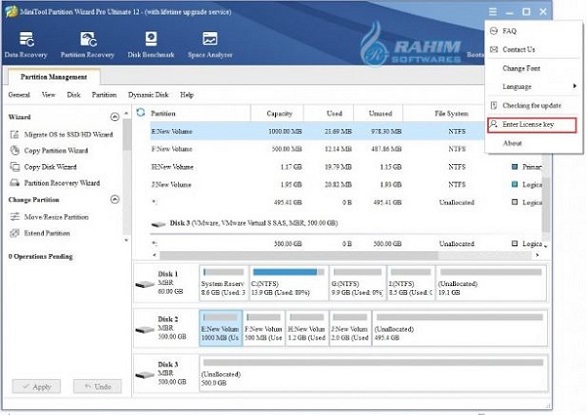Select the Disk 1 drive icon
The height and width of the screenshot is (415, 587).
pyautogui.click(x=145, y=284)
